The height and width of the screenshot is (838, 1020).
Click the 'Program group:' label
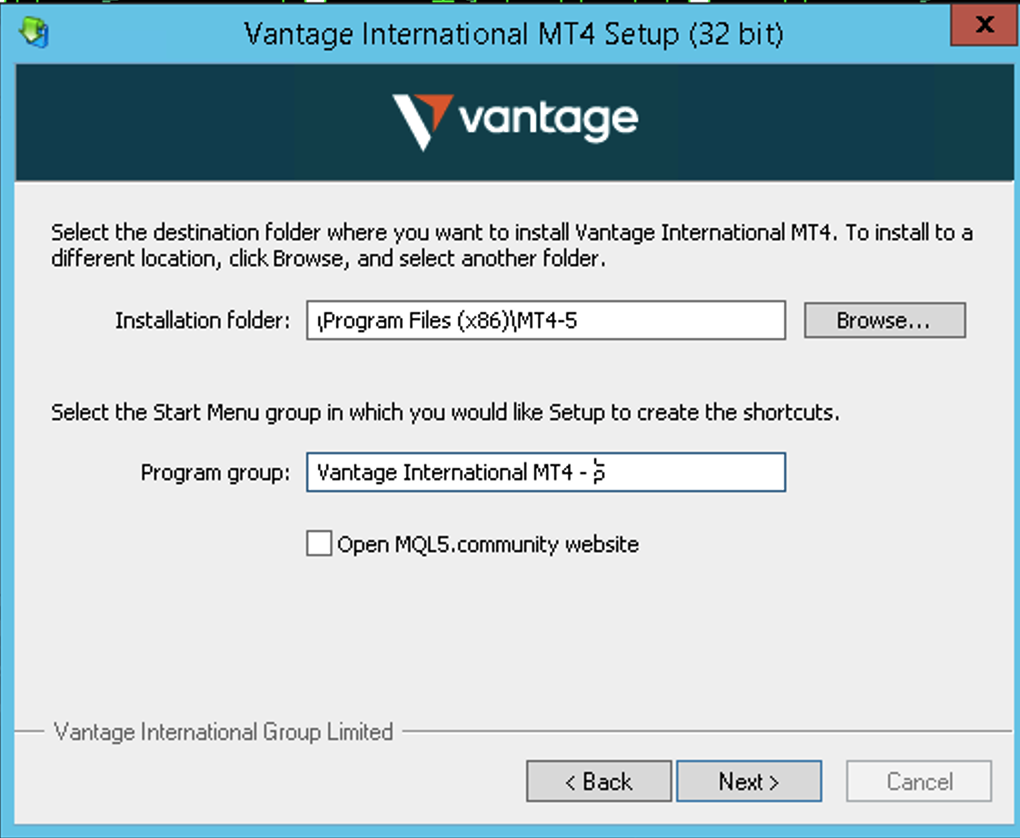[x=215, y=472]
